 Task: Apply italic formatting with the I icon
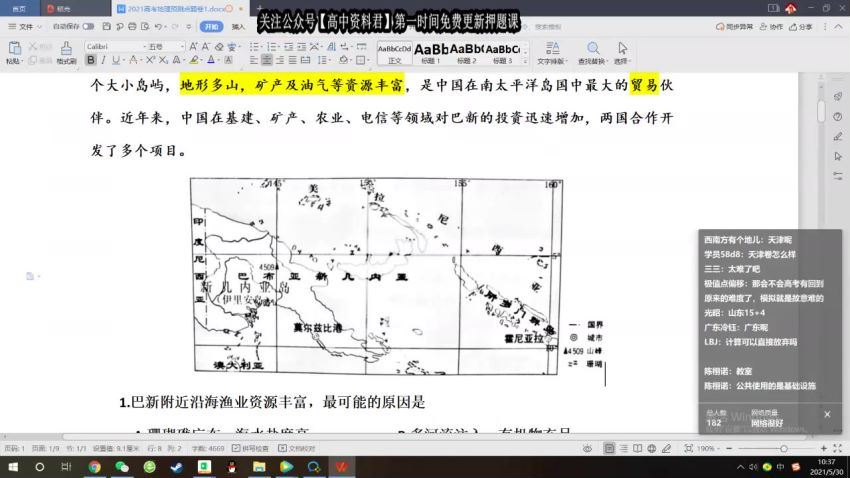[104, 61]
